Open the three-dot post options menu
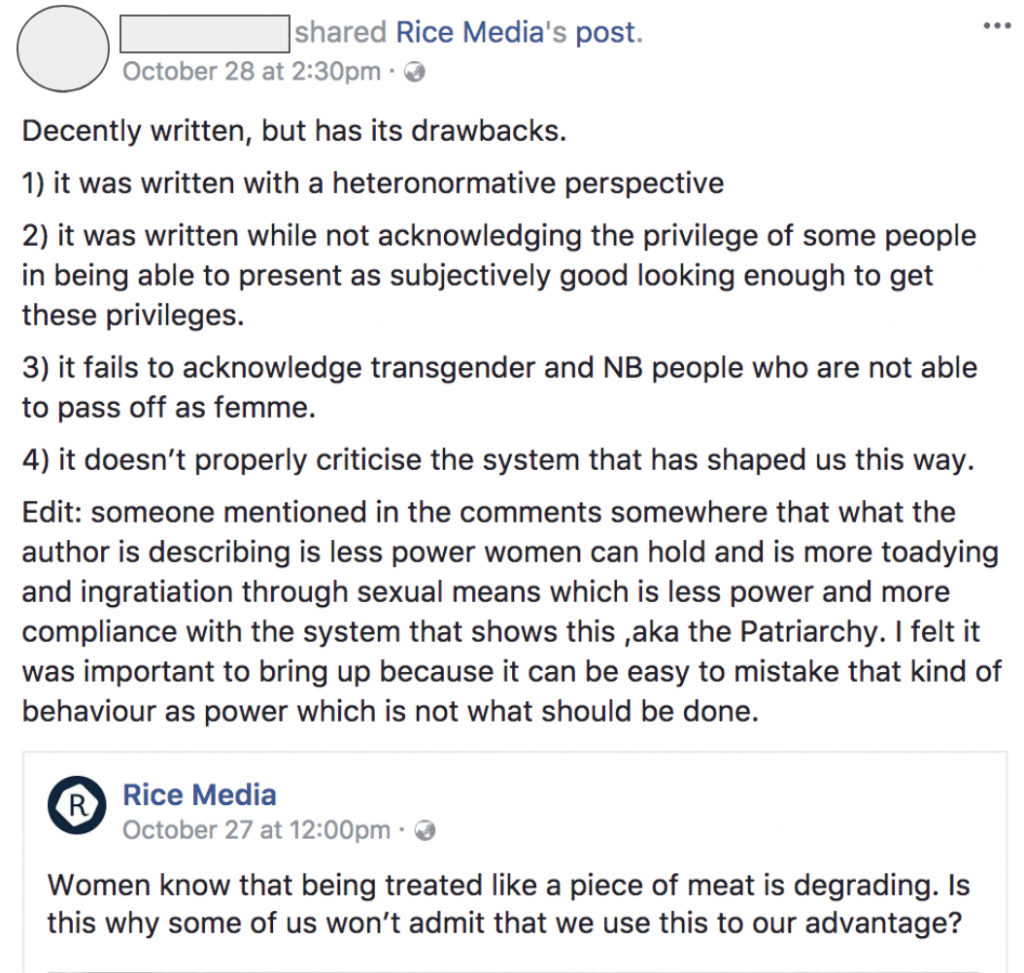1024x973 pixels. pos(997,26)
